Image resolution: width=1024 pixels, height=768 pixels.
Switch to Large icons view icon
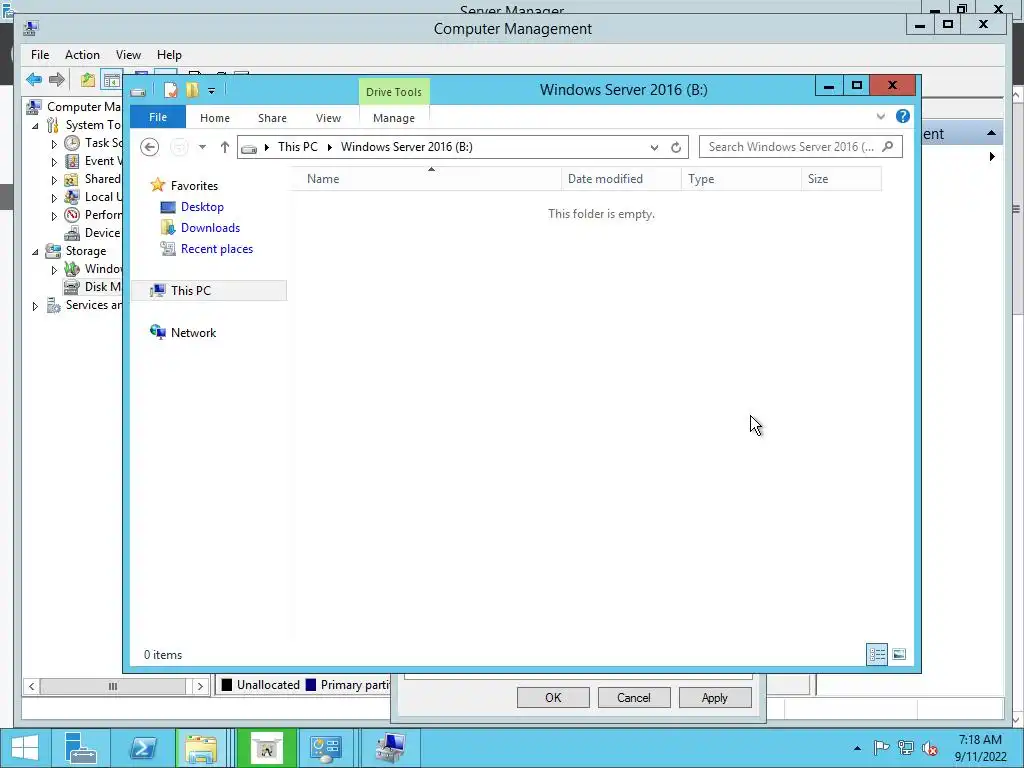coord(899,654)
